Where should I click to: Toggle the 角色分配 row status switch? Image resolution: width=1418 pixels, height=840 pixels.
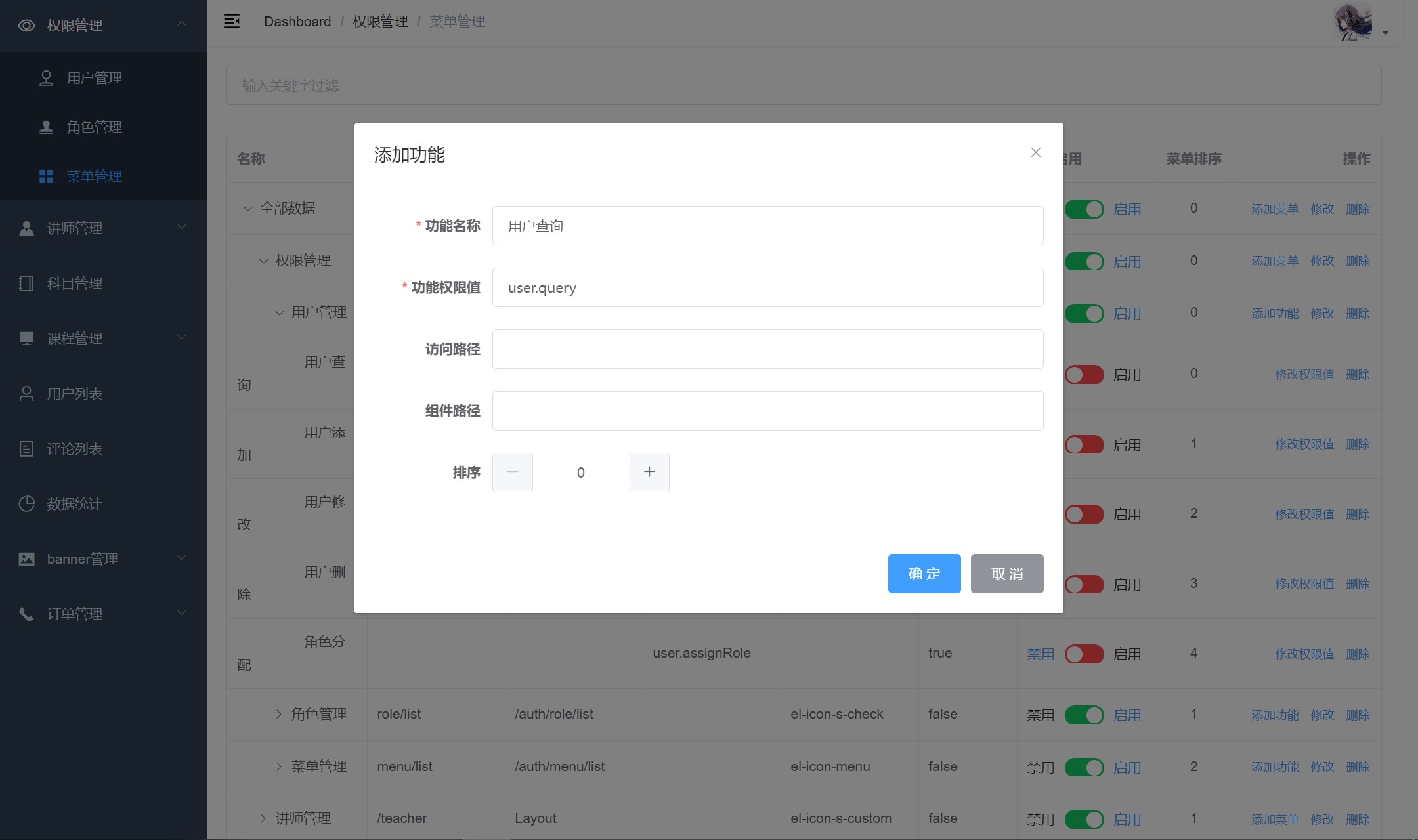(x=1084, y=654)
